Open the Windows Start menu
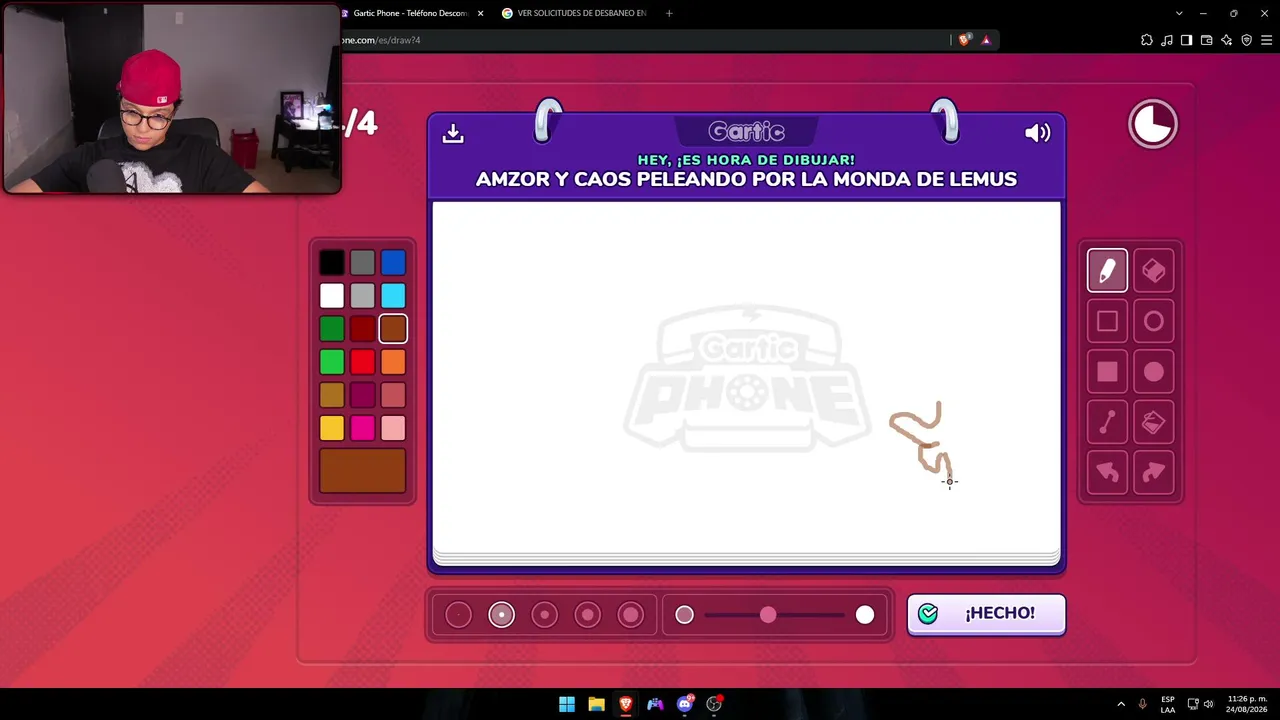 [x=567, y=704]
